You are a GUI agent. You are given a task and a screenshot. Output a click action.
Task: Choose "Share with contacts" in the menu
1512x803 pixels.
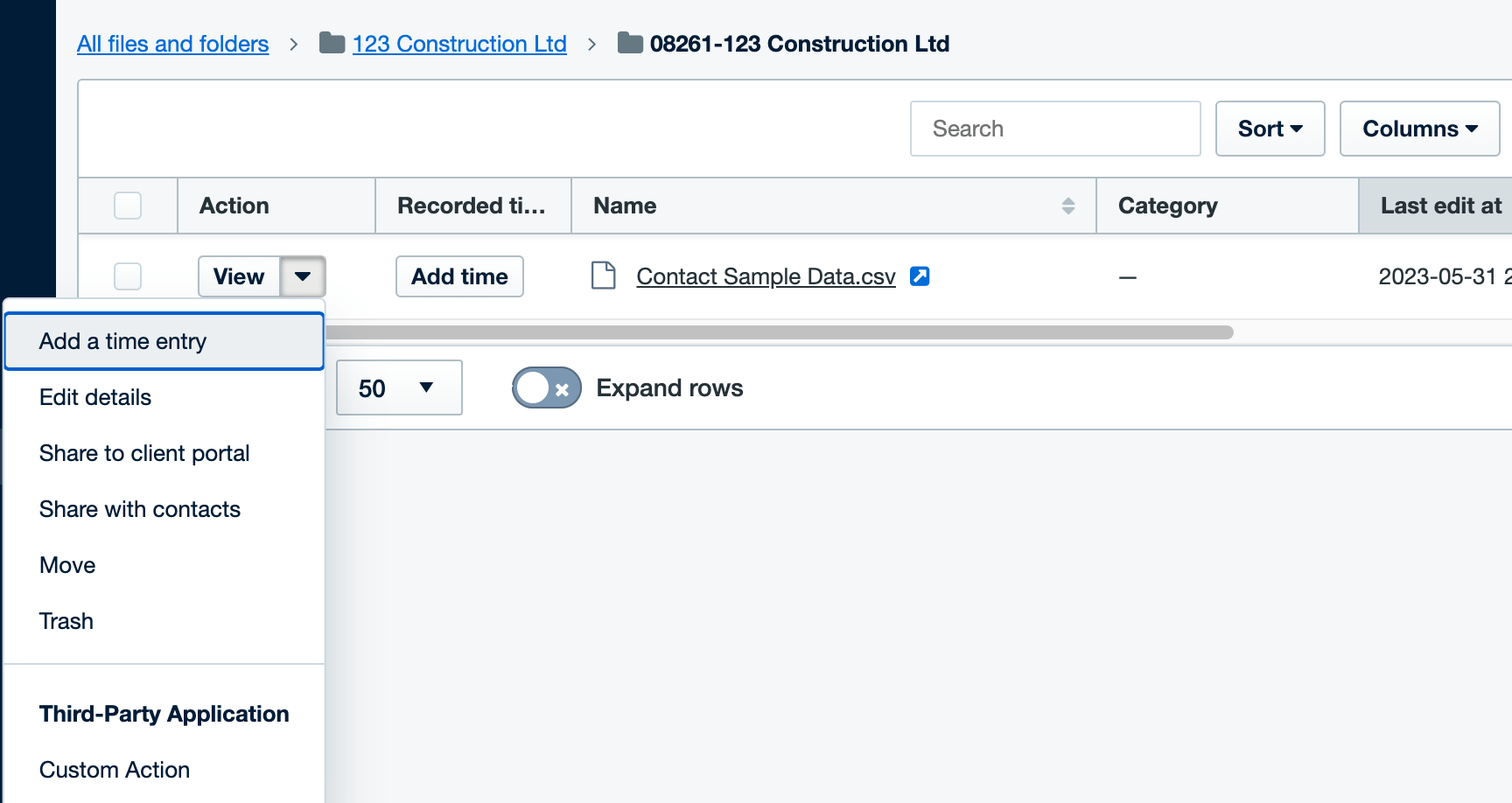(139, 508)
